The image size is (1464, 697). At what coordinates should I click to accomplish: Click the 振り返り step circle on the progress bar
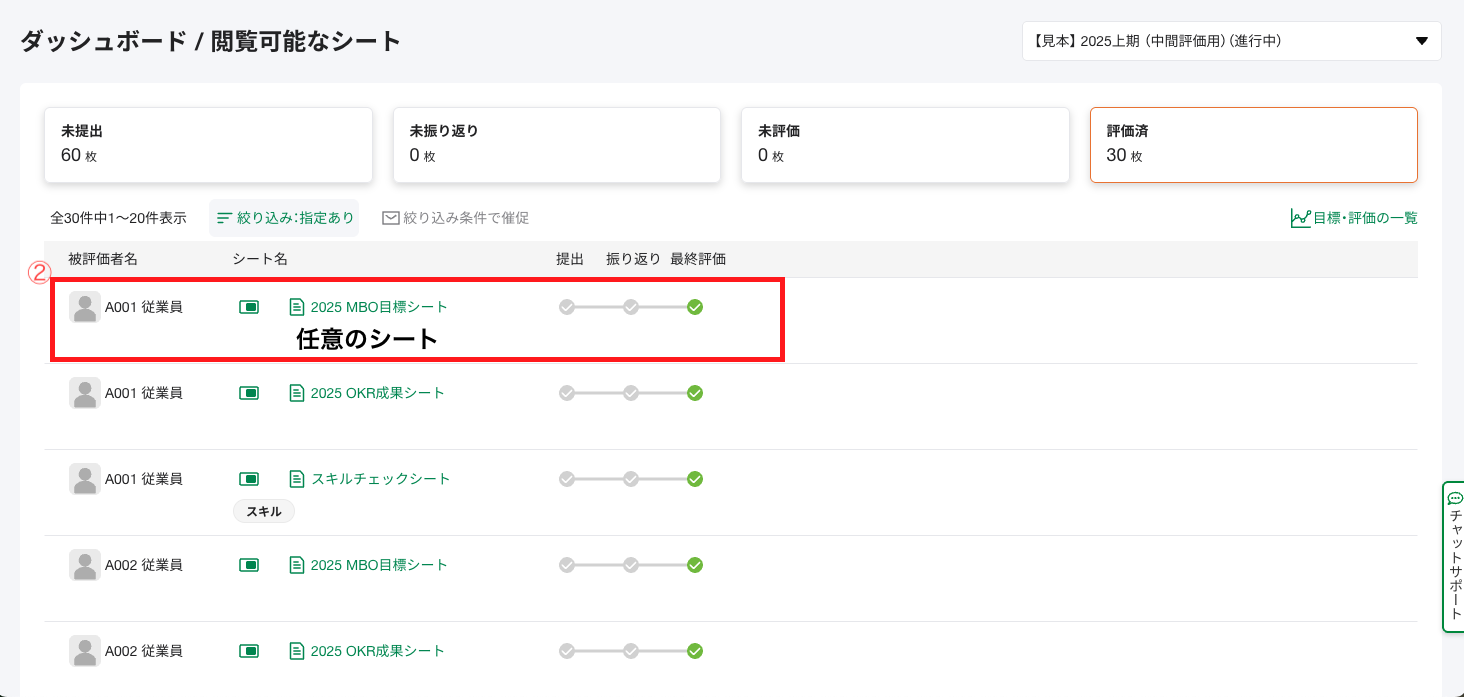[x=631, y=306]
